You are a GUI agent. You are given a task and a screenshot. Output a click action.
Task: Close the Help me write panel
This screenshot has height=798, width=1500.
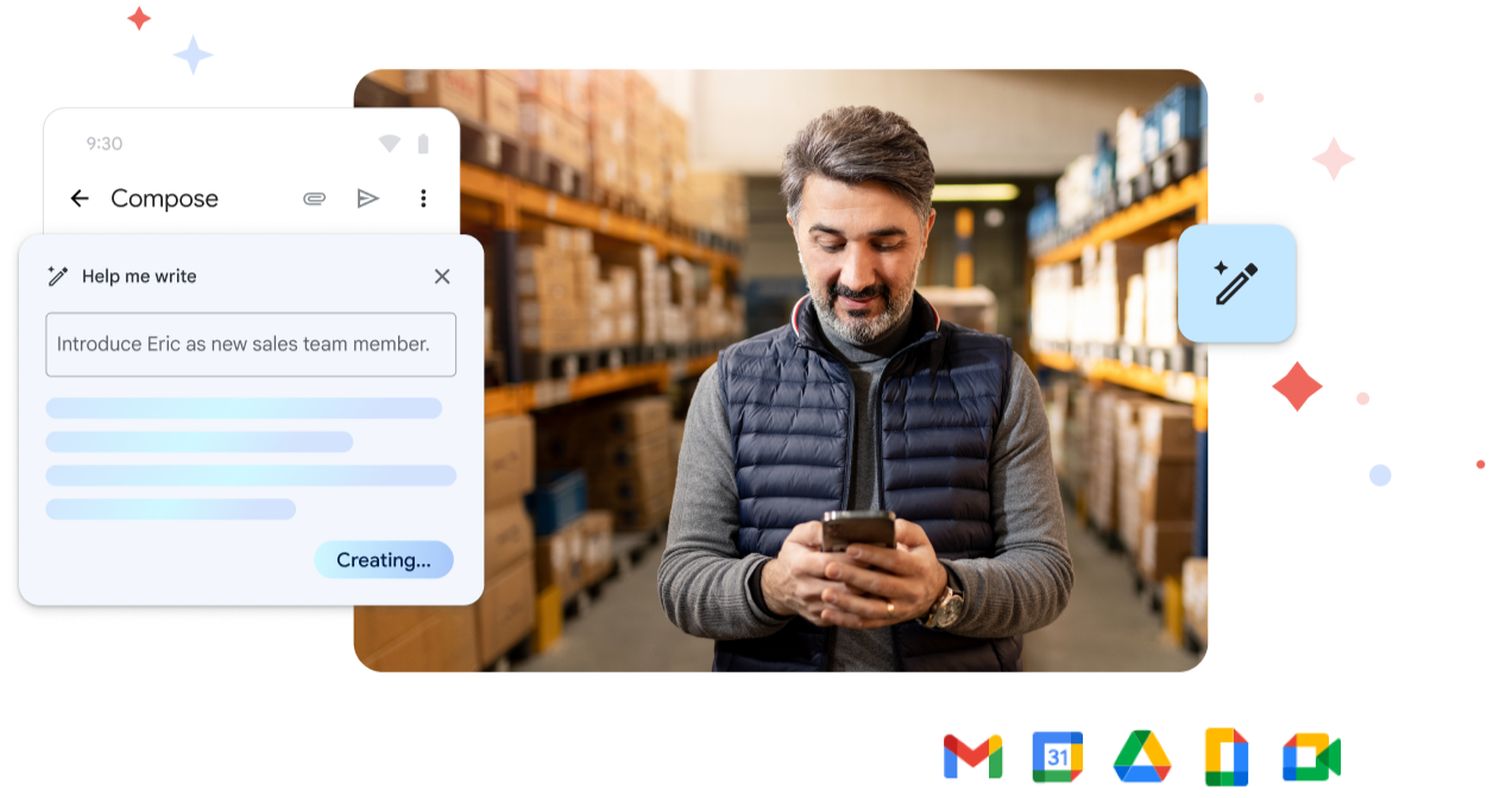(442, 276)
